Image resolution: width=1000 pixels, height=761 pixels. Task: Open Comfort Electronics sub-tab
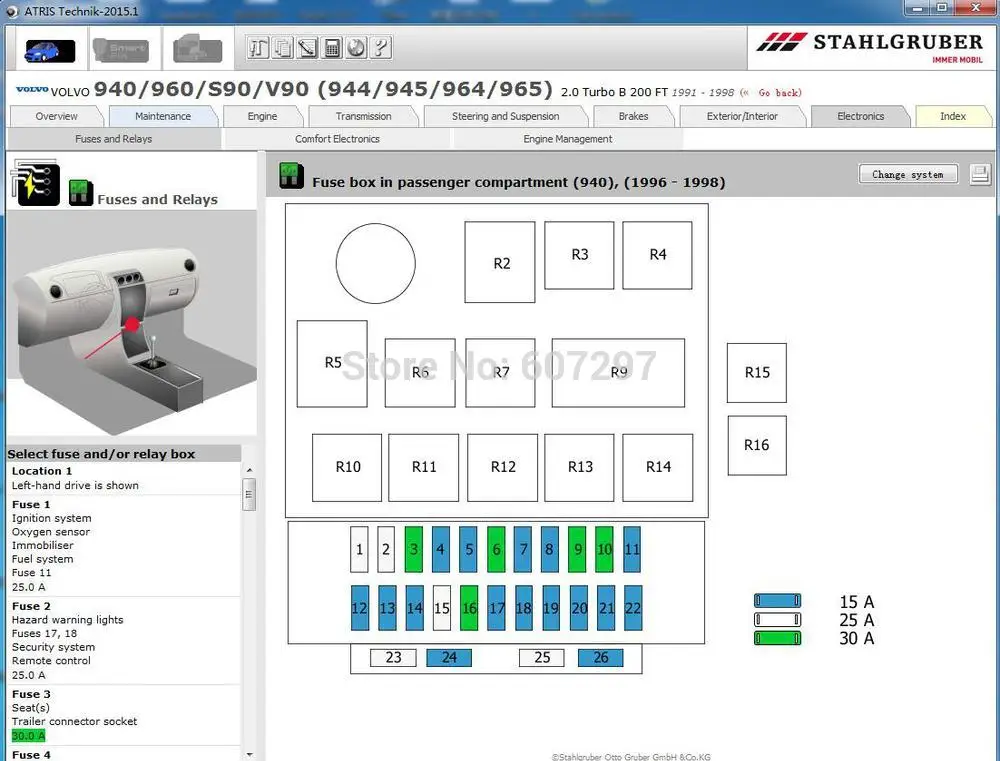(x=337, y=138)
